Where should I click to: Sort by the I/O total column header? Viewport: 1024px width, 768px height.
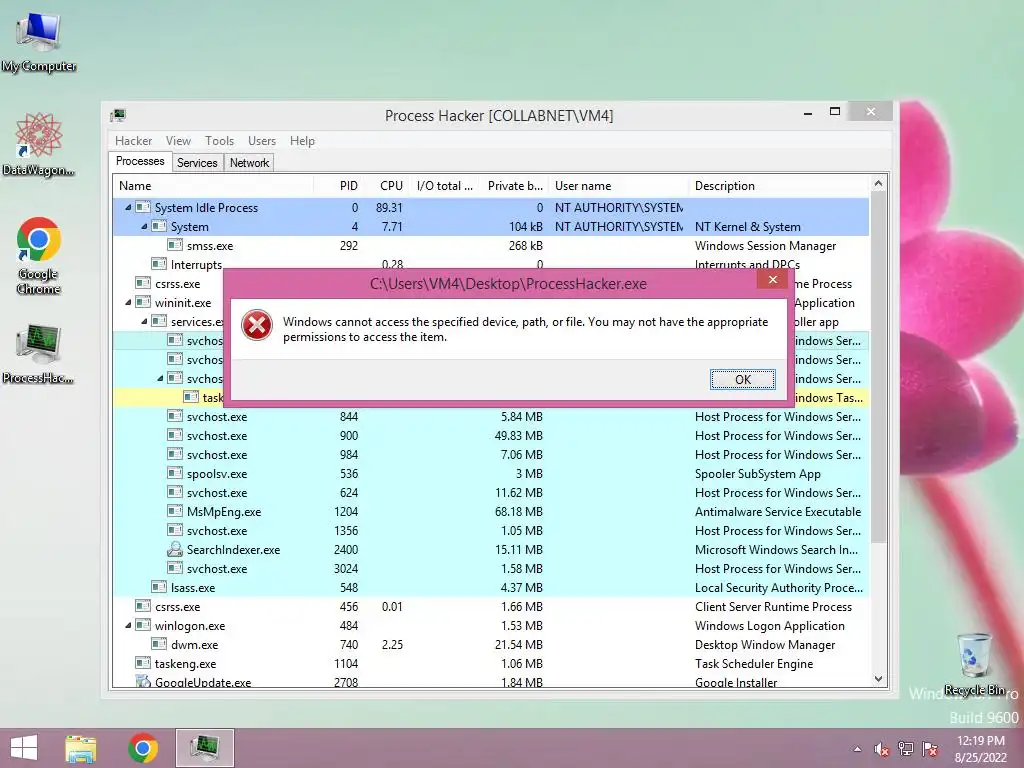point(445,185)
